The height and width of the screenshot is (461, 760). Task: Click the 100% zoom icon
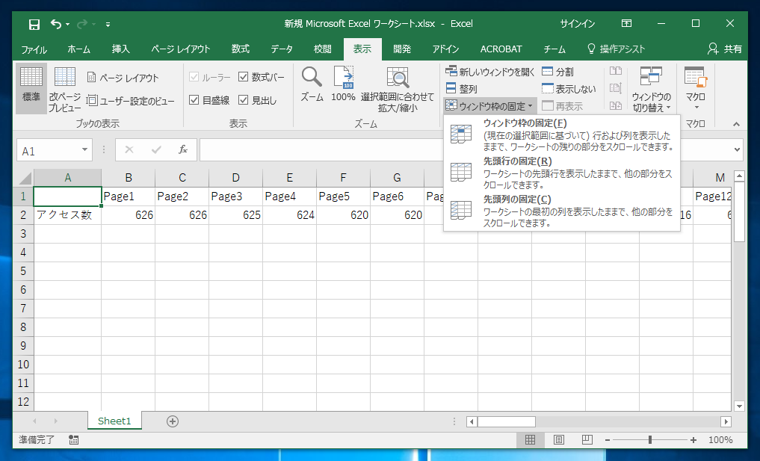click(x=343, y=84)
